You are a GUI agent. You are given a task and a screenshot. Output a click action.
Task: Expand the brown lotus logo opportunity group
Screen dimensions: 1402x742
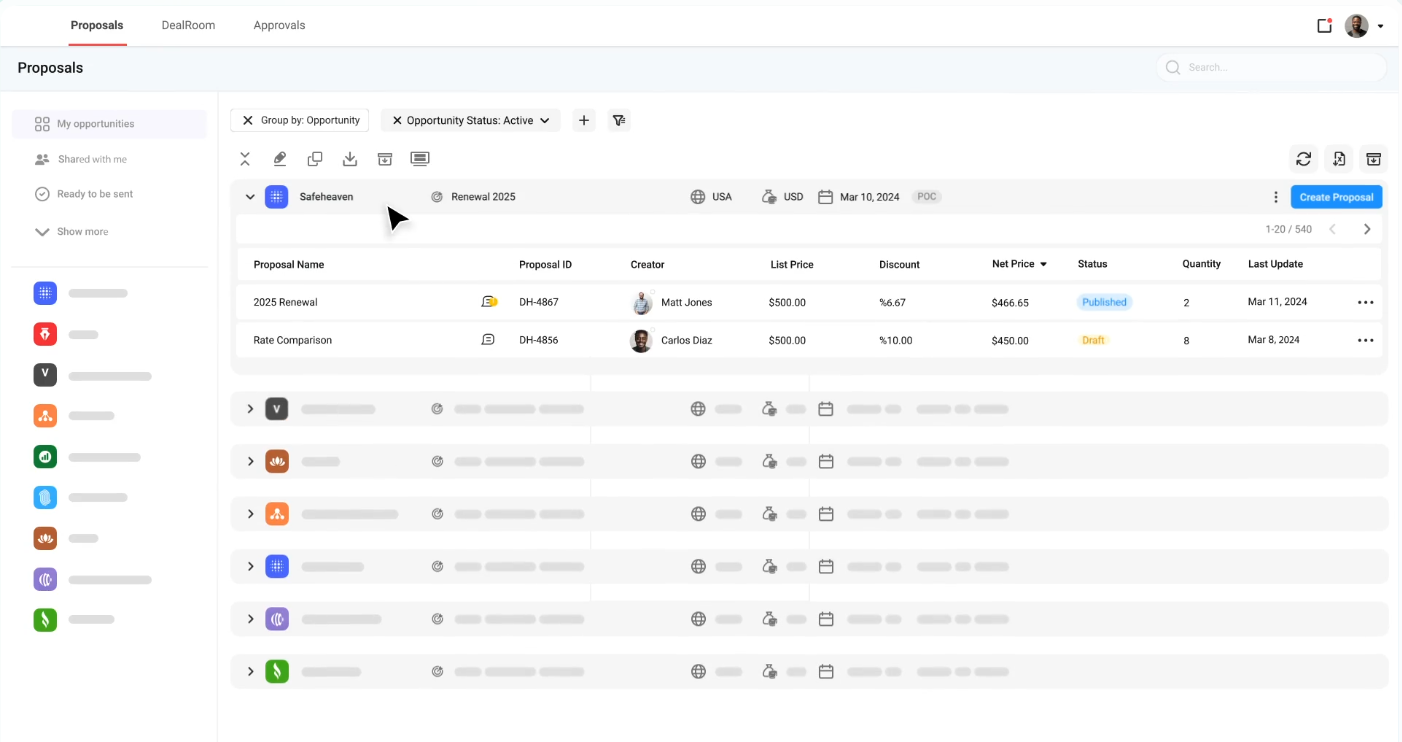click(x=250, y=461)
